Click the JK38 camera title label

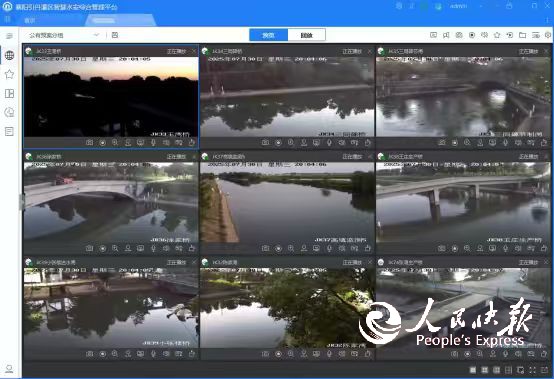[x=405, y=156]
